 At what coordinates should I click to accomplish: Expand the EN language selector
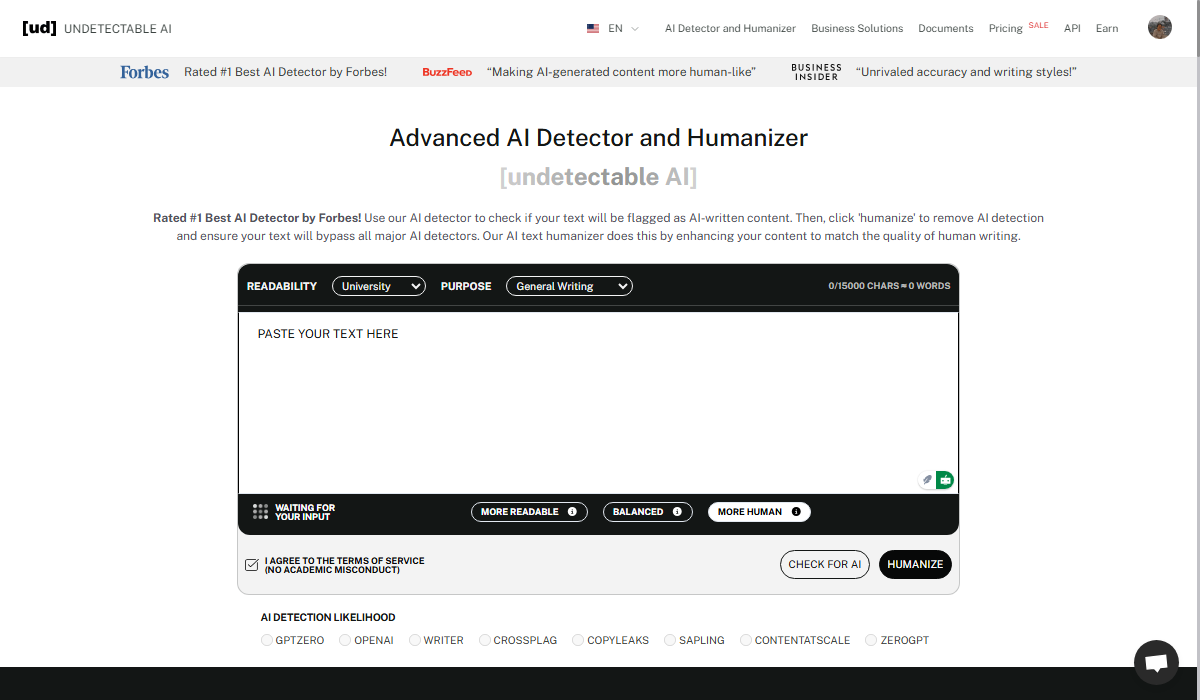[613, 29]
